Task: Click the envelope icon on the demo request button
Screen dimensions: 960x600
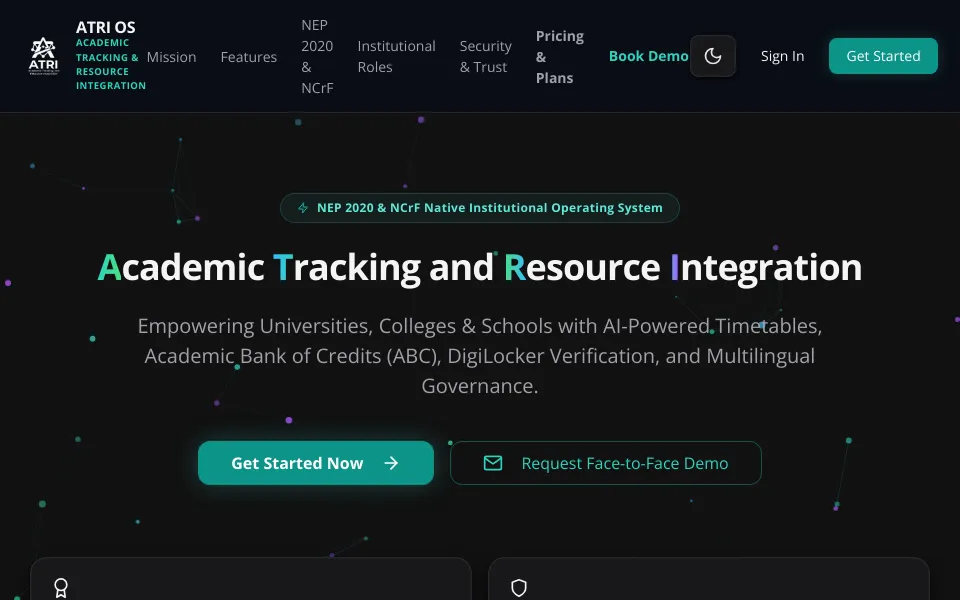Action: click(x=493, y=463)
